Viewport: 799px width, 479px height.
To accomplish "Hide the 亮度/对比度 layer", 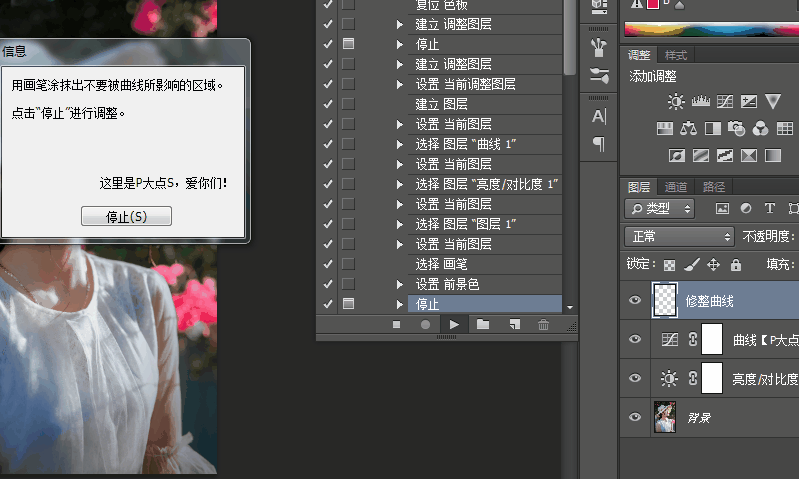I will point(635,378).
